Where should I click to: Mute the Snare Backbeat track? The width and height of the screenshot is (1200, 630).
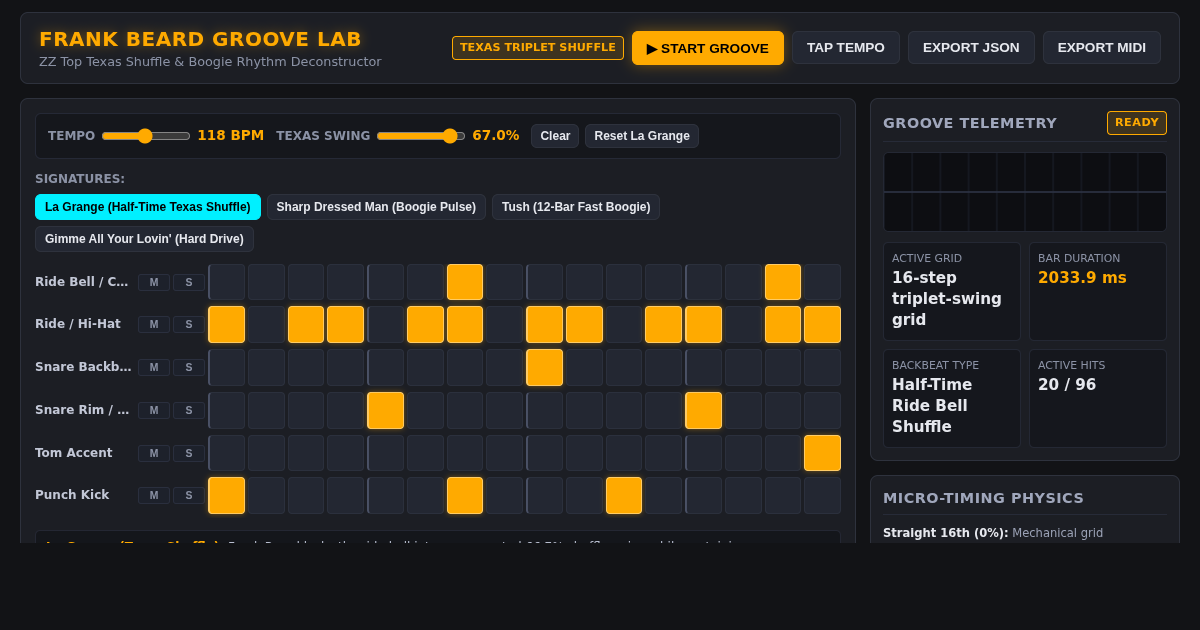[x=154, y=368]
